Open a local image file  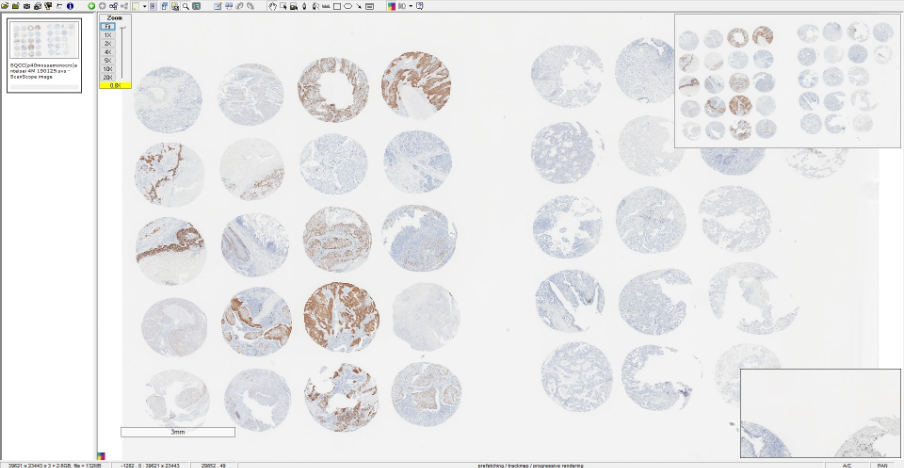(5, 6)
